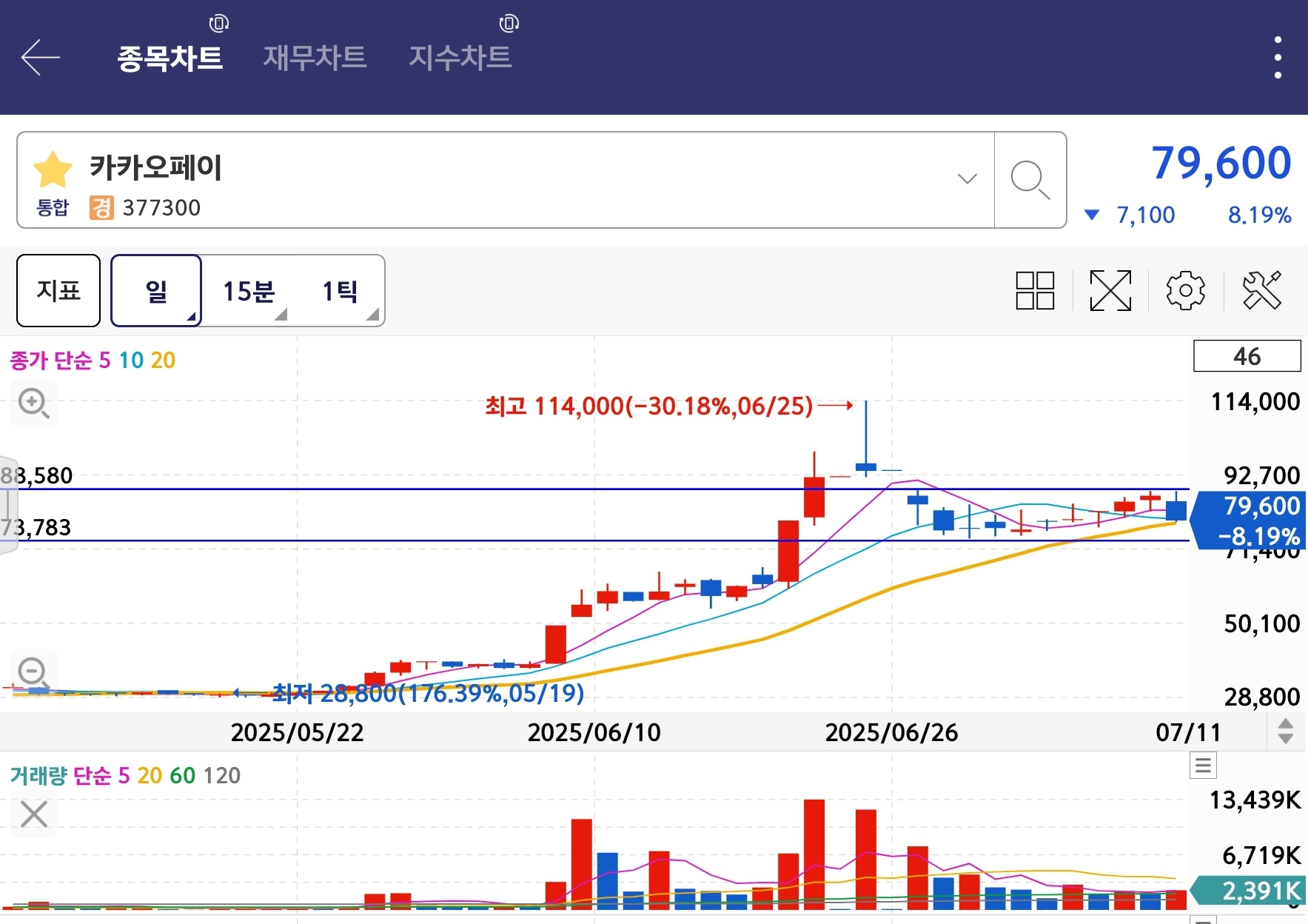Image resolution: width=1308 pixels, height=924 pixels.
Task: Click the 카카오페이 stock name
Action: [156, 167]
